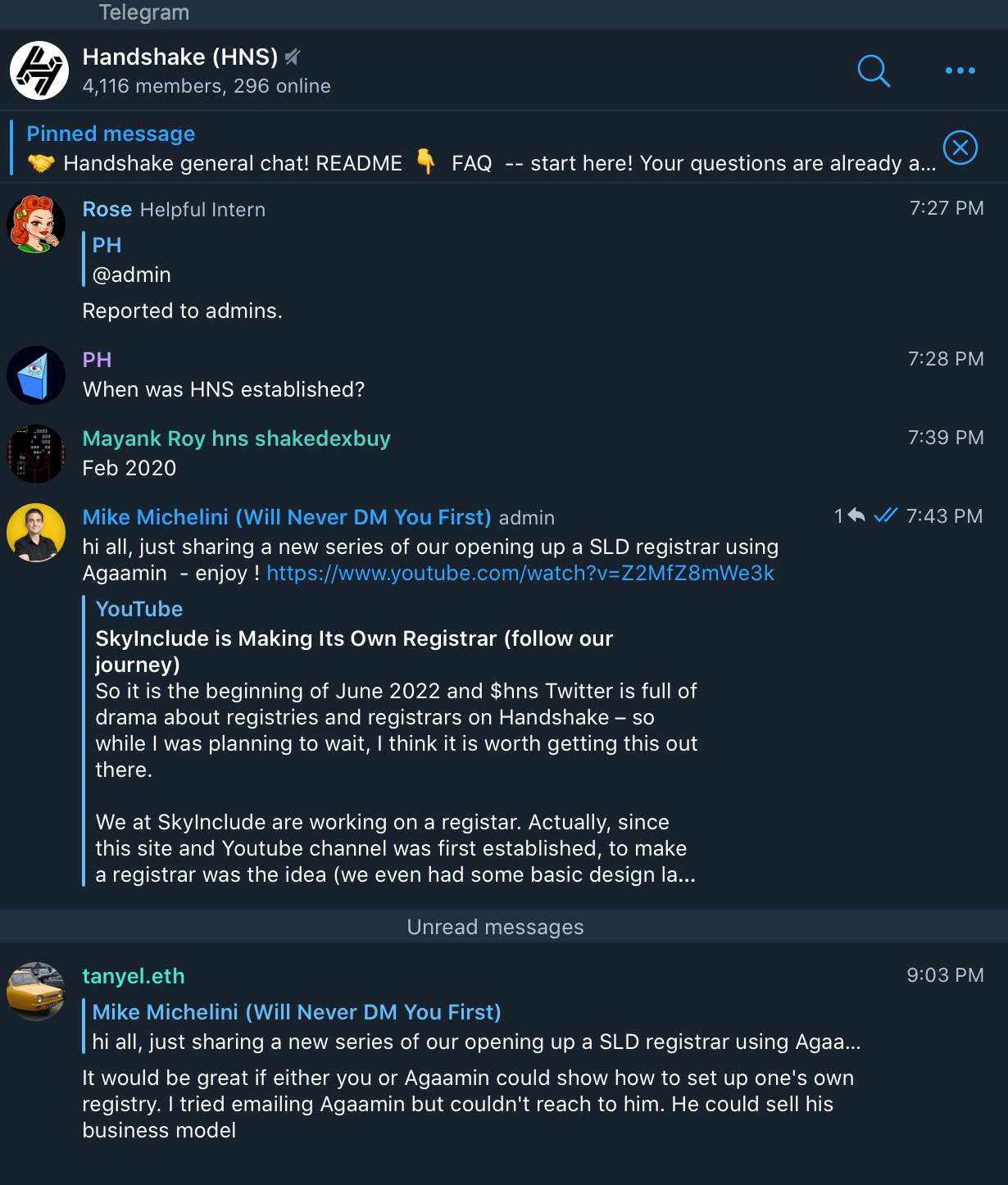Open Mayank Roy's avatar
This screenshot has width=1008, height=1185.
[36, 454]
